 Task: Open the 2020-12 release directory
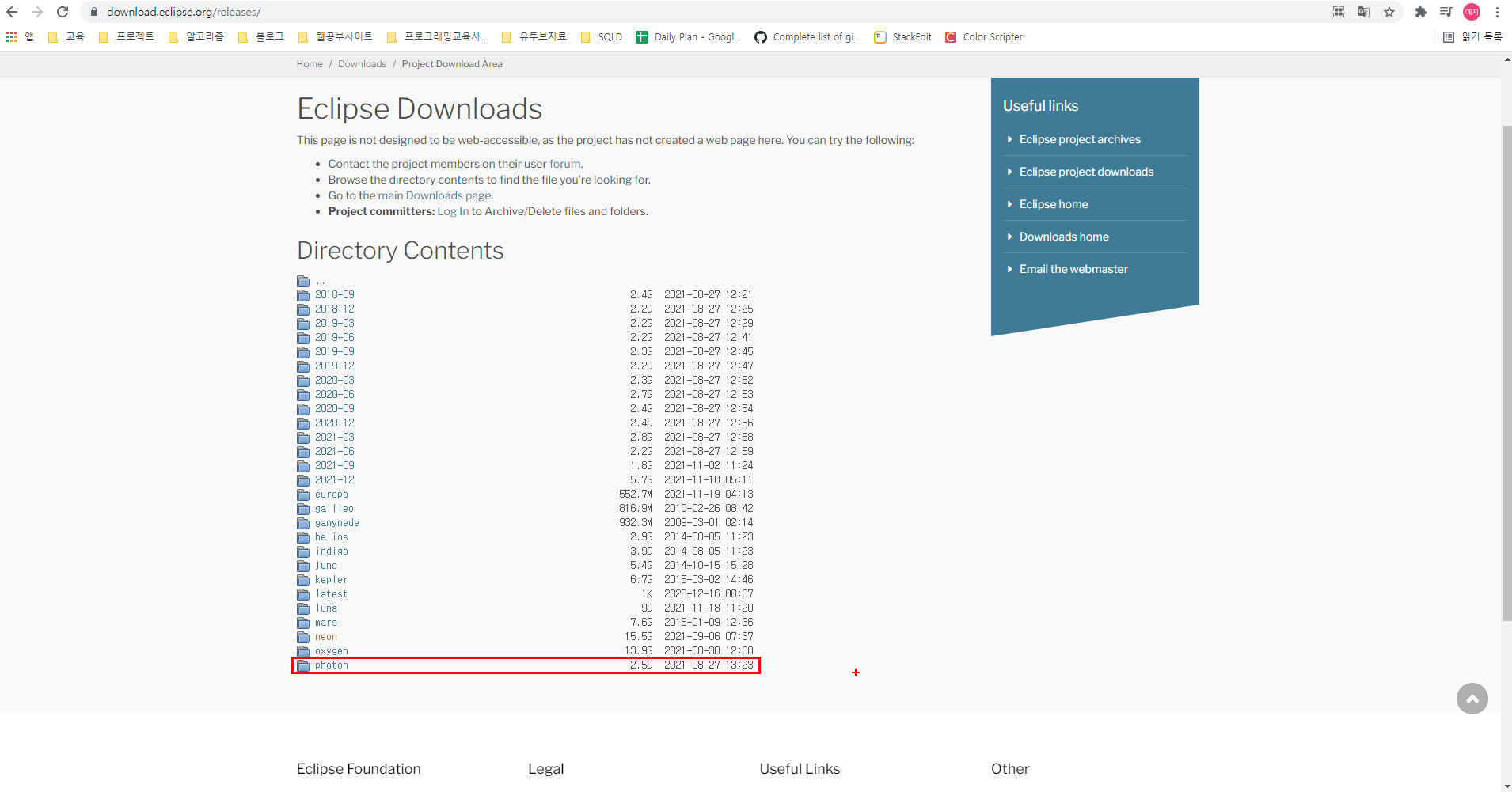[x=335, y=423]
